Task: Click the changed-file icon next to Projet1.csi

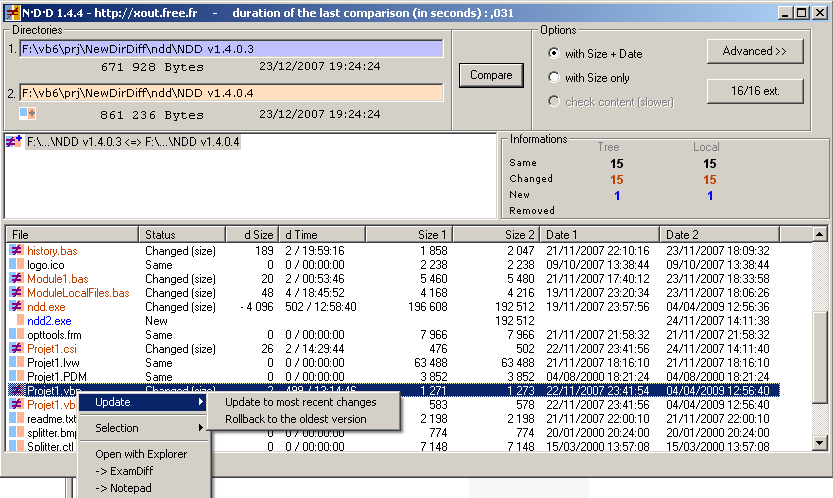Action: tap(16, 349)
